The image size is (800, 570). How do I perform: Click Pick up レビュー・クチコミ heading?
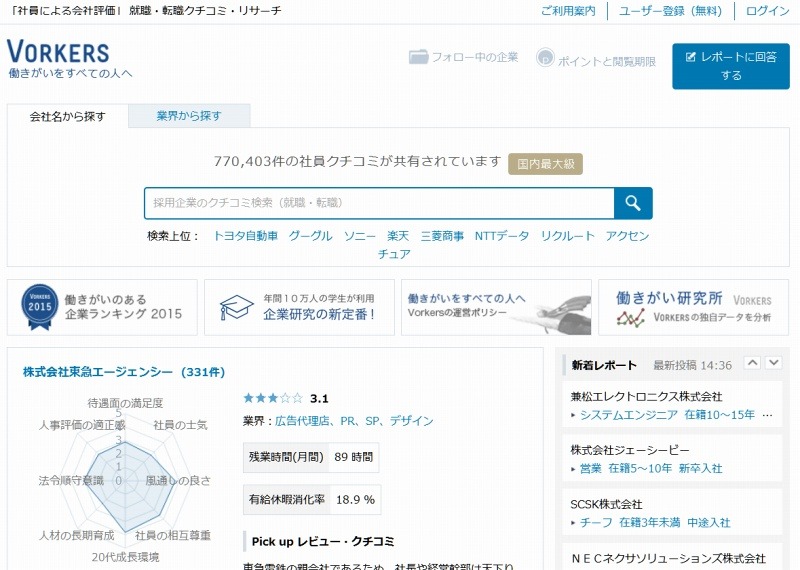323,541
